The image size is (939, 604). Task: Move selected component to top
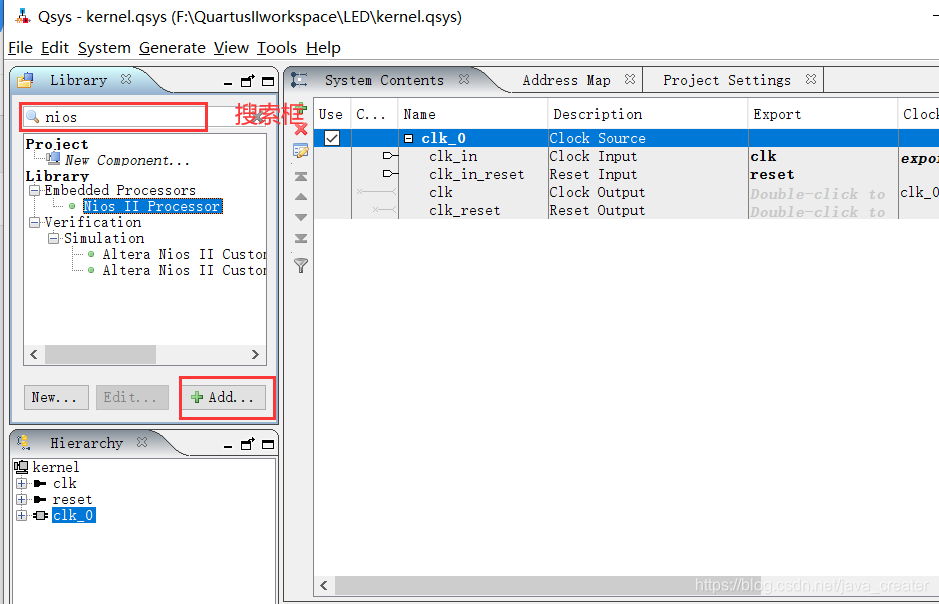[x=301, y=177]
